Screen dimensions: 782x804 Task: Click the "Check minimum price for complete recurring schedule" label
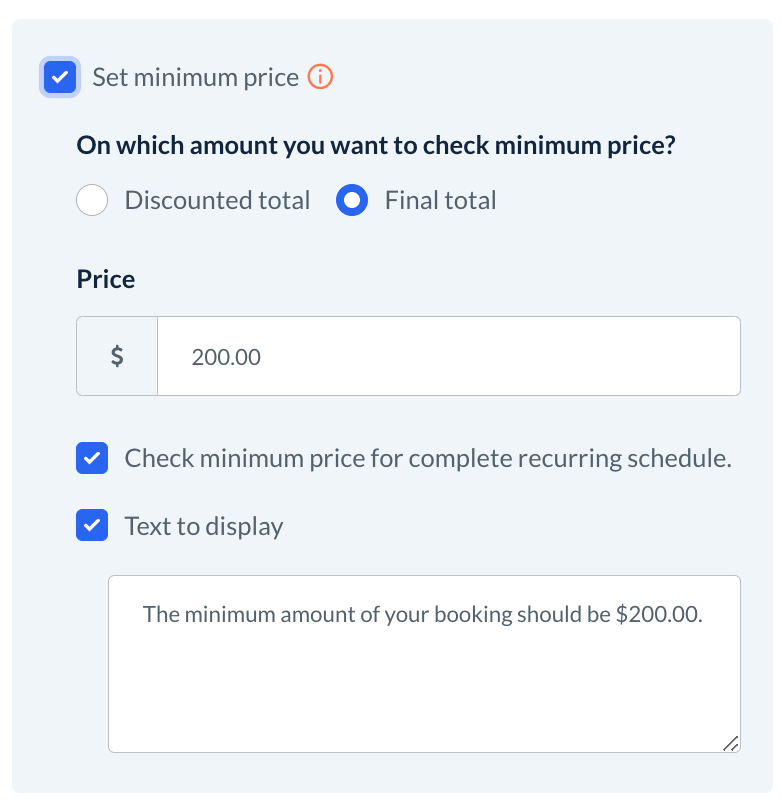tap(428, 459)
